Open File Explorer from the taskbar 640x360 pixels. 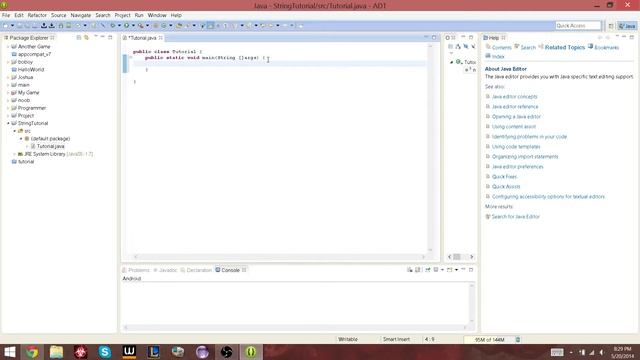coord(56,352)
